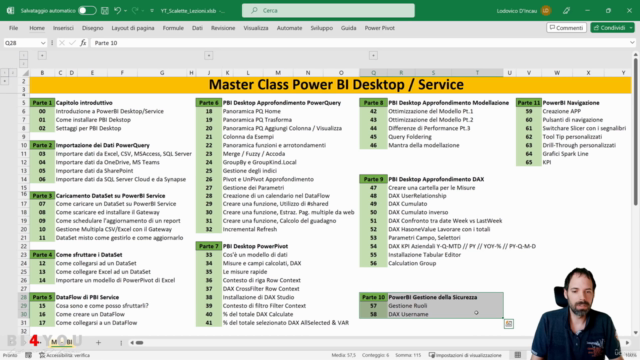Click the Name Box showing Q28
The image size is (640, 360).
click(x=21, y=43)
